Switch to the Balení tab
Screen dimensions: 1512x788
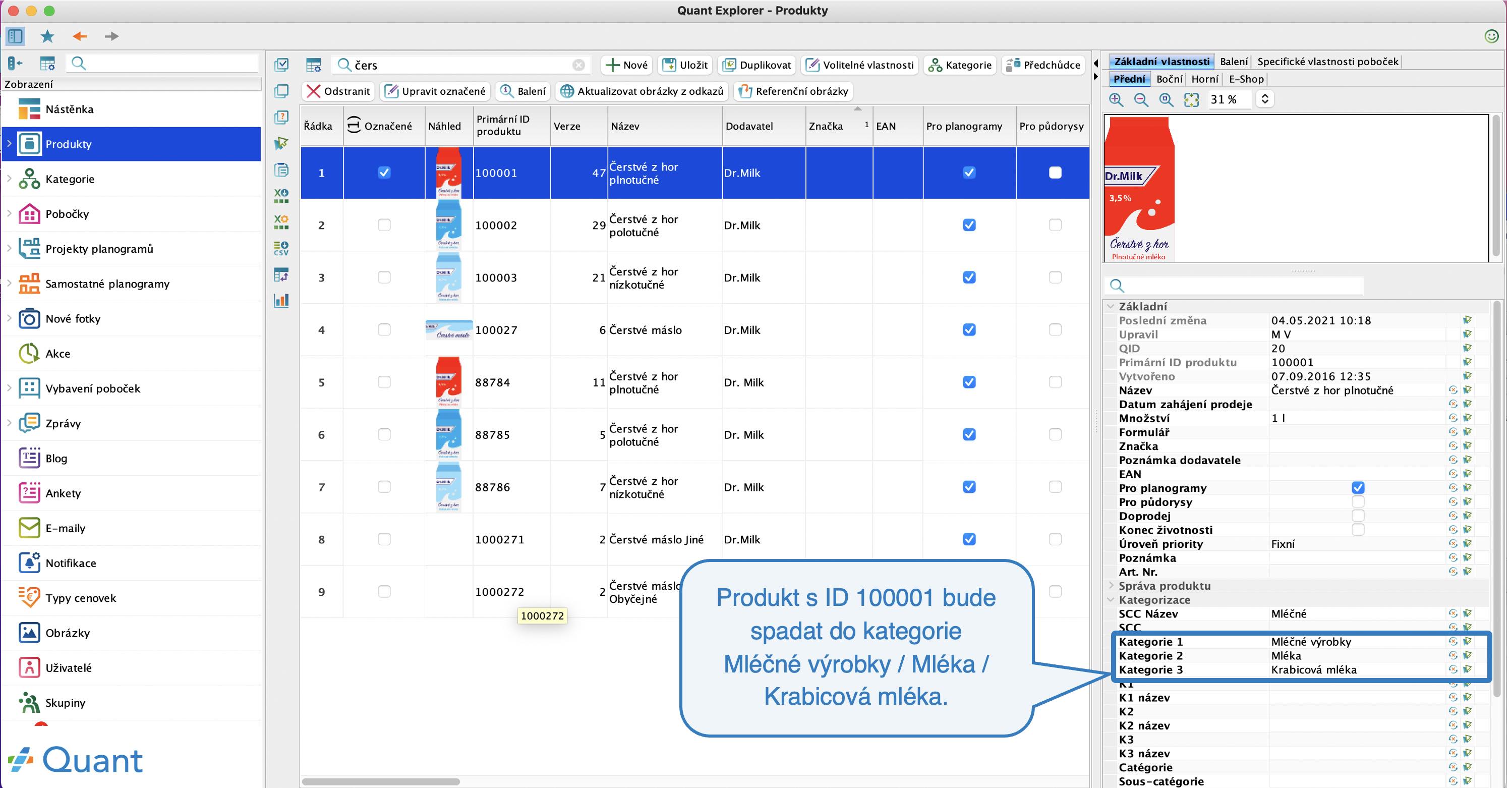[x=1234, y=61]
